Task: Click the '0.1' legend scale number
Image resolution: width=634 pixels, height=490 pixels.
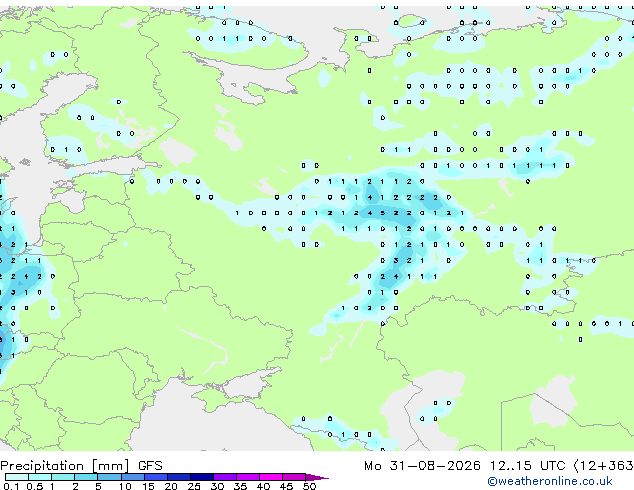Action: pyautogui.click(x=11, y=486)
